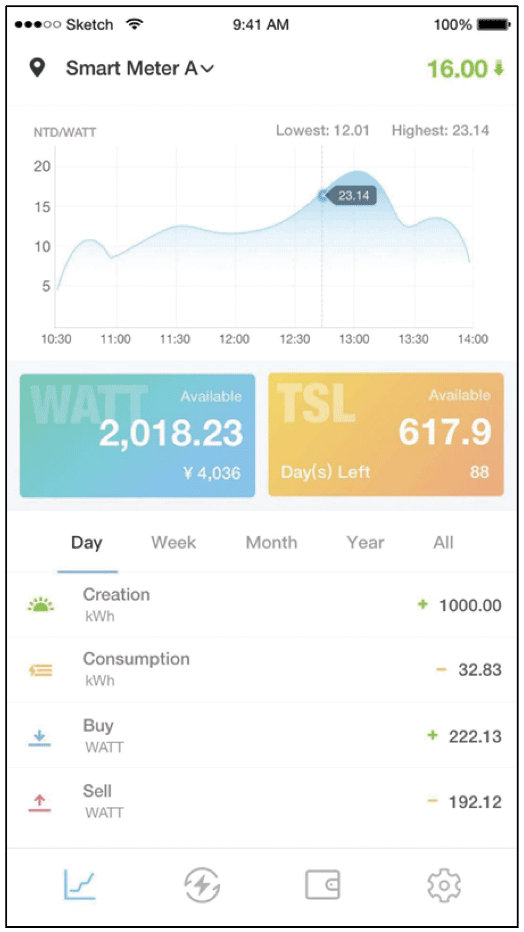Expand the Smart Meter A dropdown
524x932 pixels.
[x=140, y=68]
